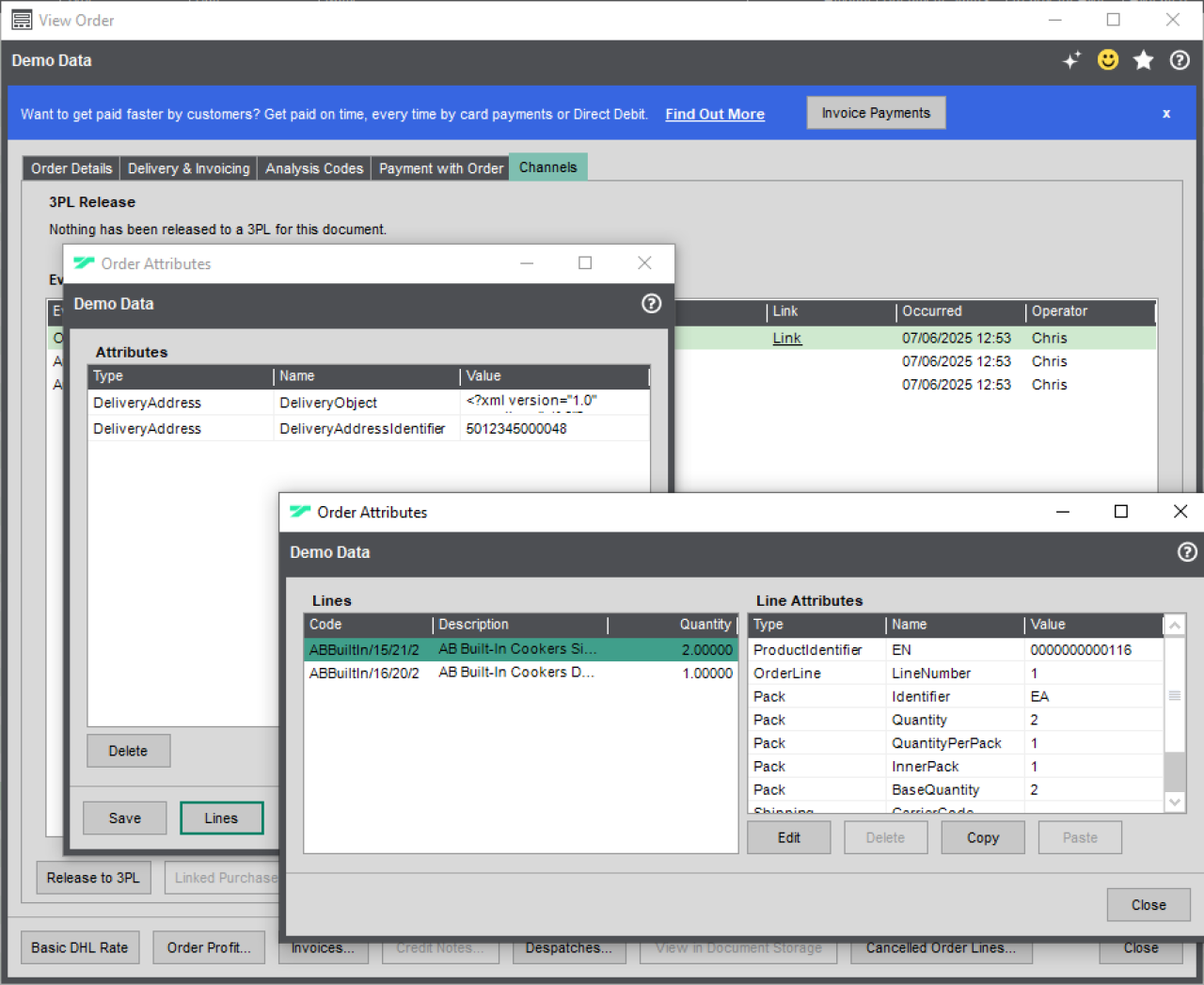Click the Quantity column header in Lines
This screenshot has width=1204, height=985.
[673, 625]
